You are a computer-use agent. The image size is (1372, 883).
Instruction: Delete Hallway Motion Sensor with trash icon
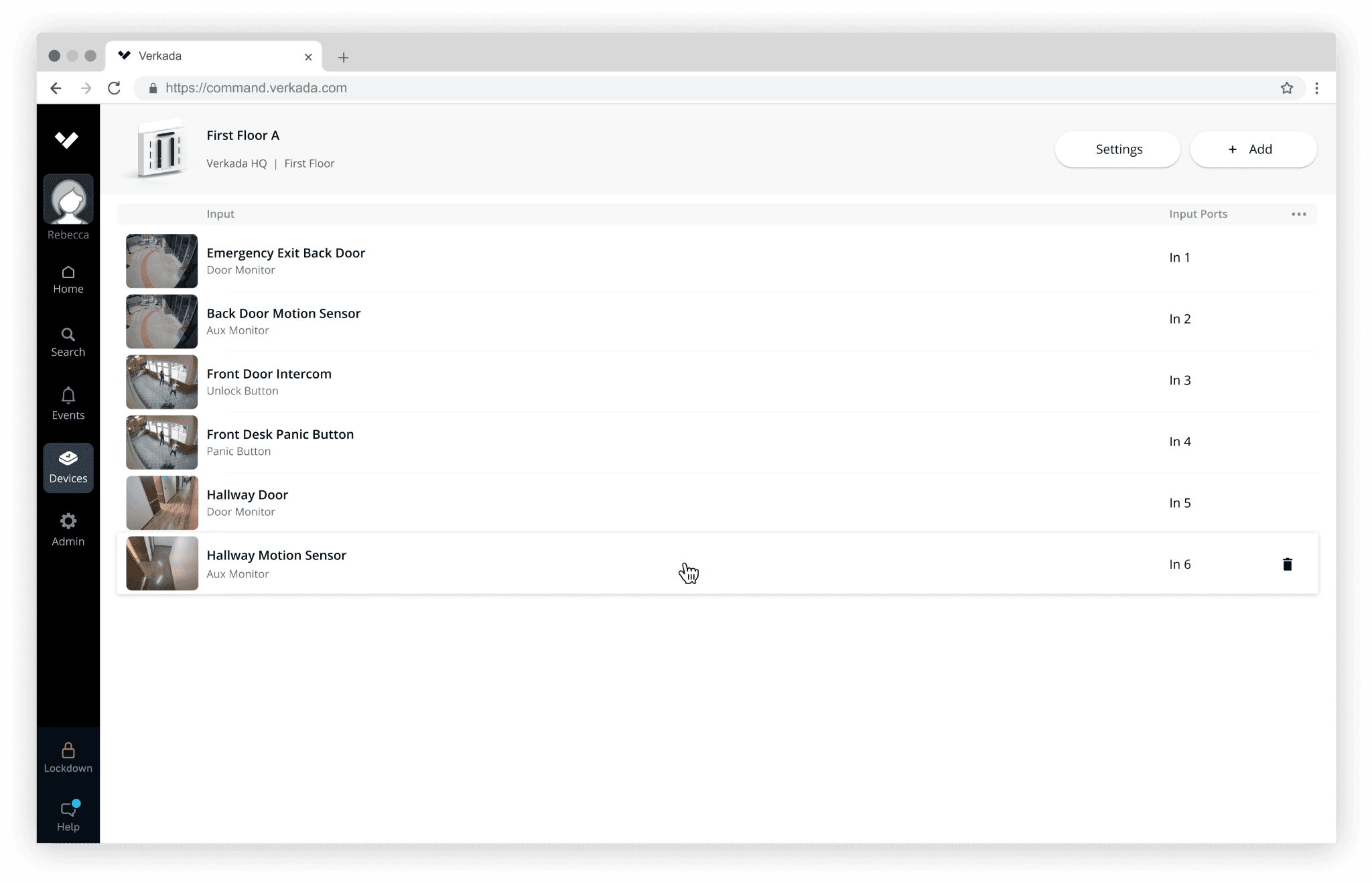pyautogui.click(x=1287, y=564)
